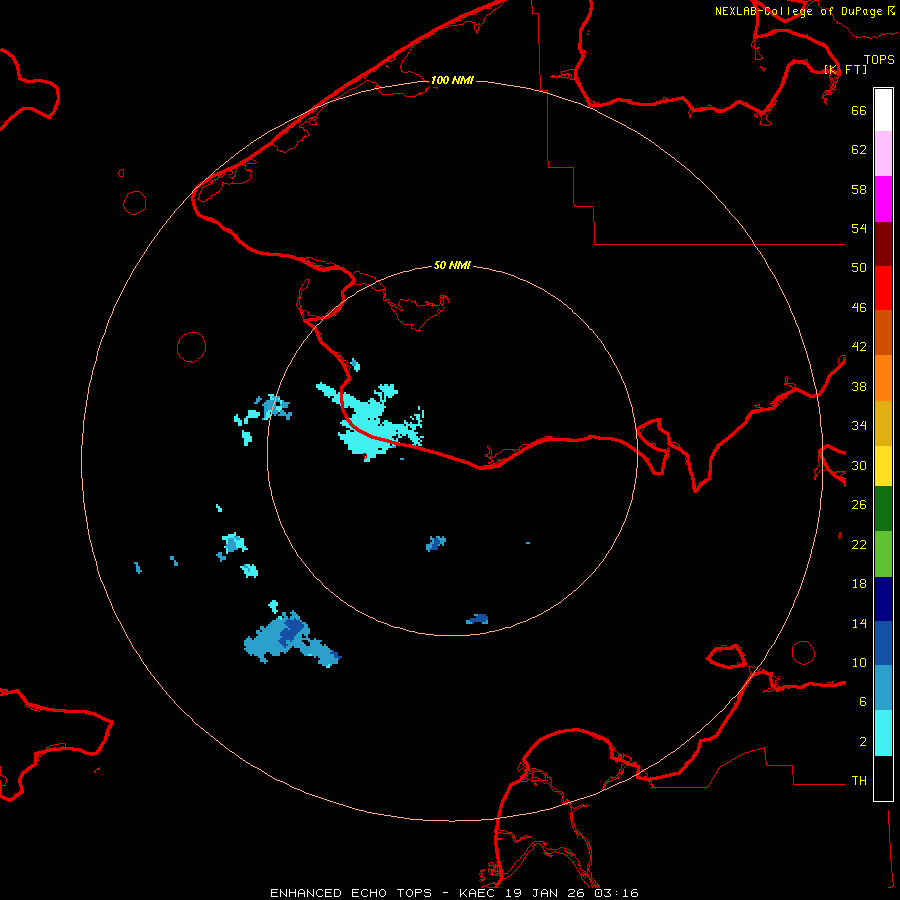Click the 62 legend value

point(859,150)
